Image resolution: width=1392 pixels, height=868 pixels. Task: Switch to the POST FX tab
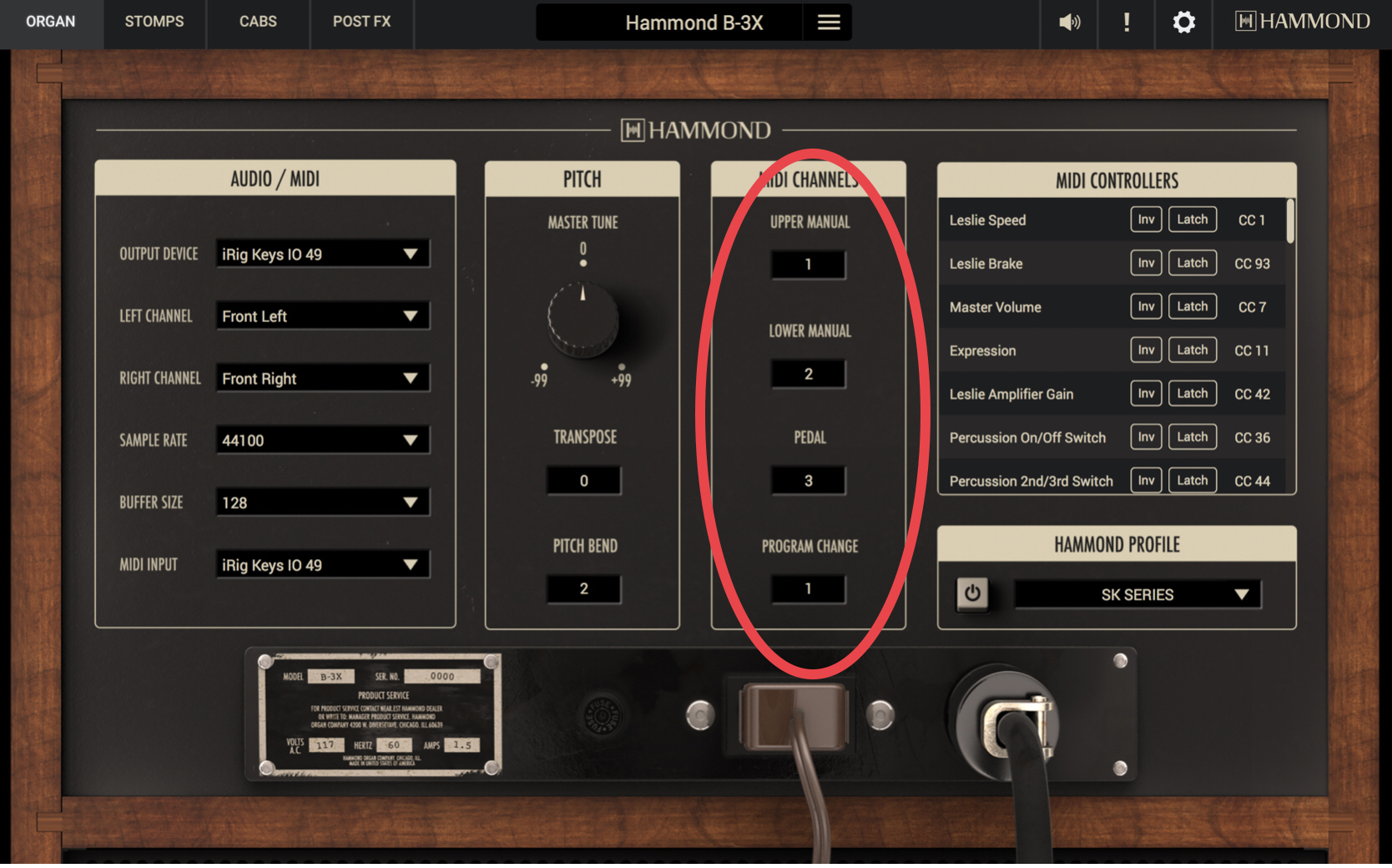361,22
